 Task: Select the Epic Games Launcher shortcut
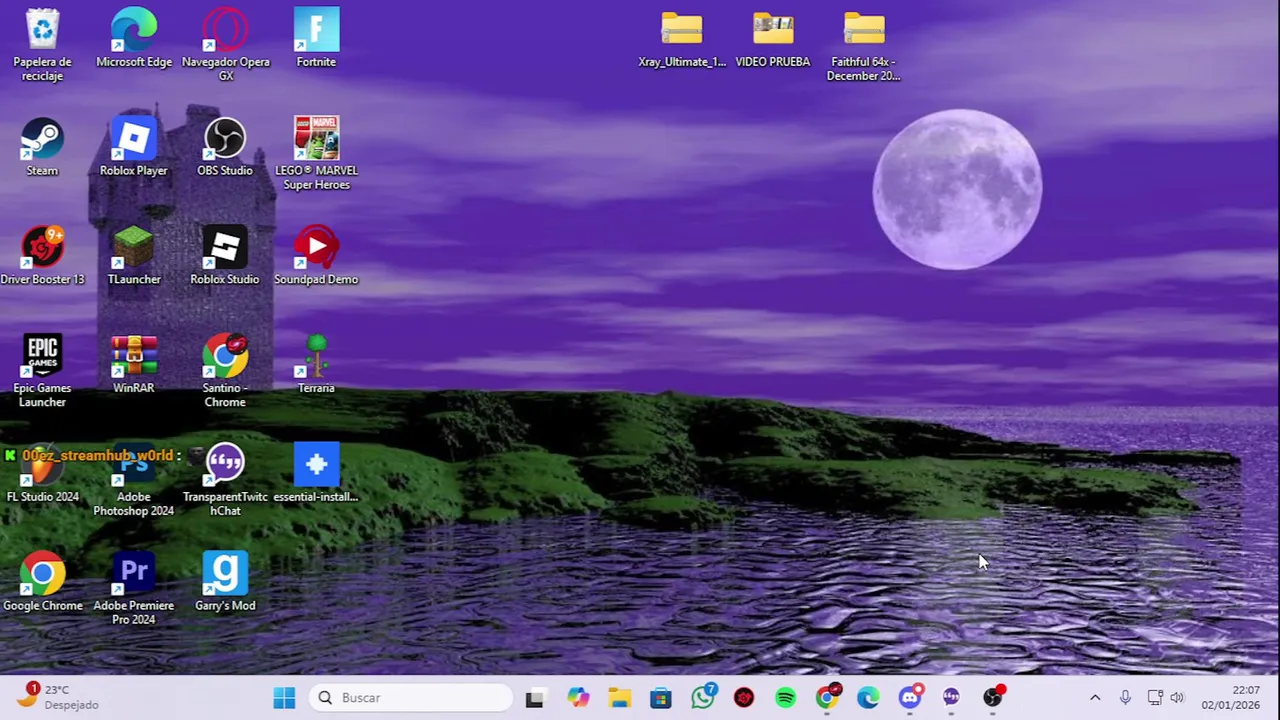pyautogui.click(x=42, y=371)
